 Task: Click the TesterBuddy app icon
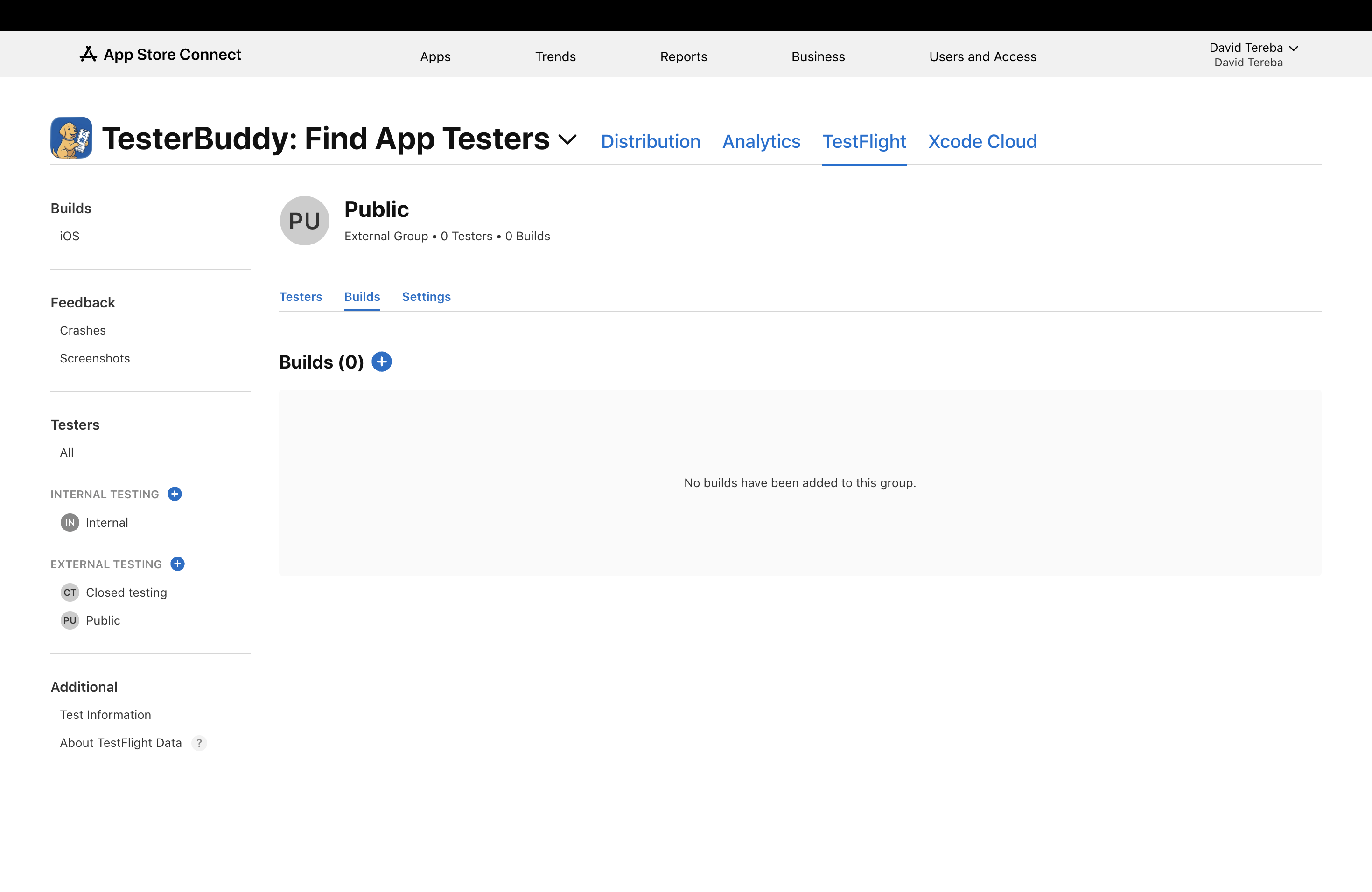[71, 138]
